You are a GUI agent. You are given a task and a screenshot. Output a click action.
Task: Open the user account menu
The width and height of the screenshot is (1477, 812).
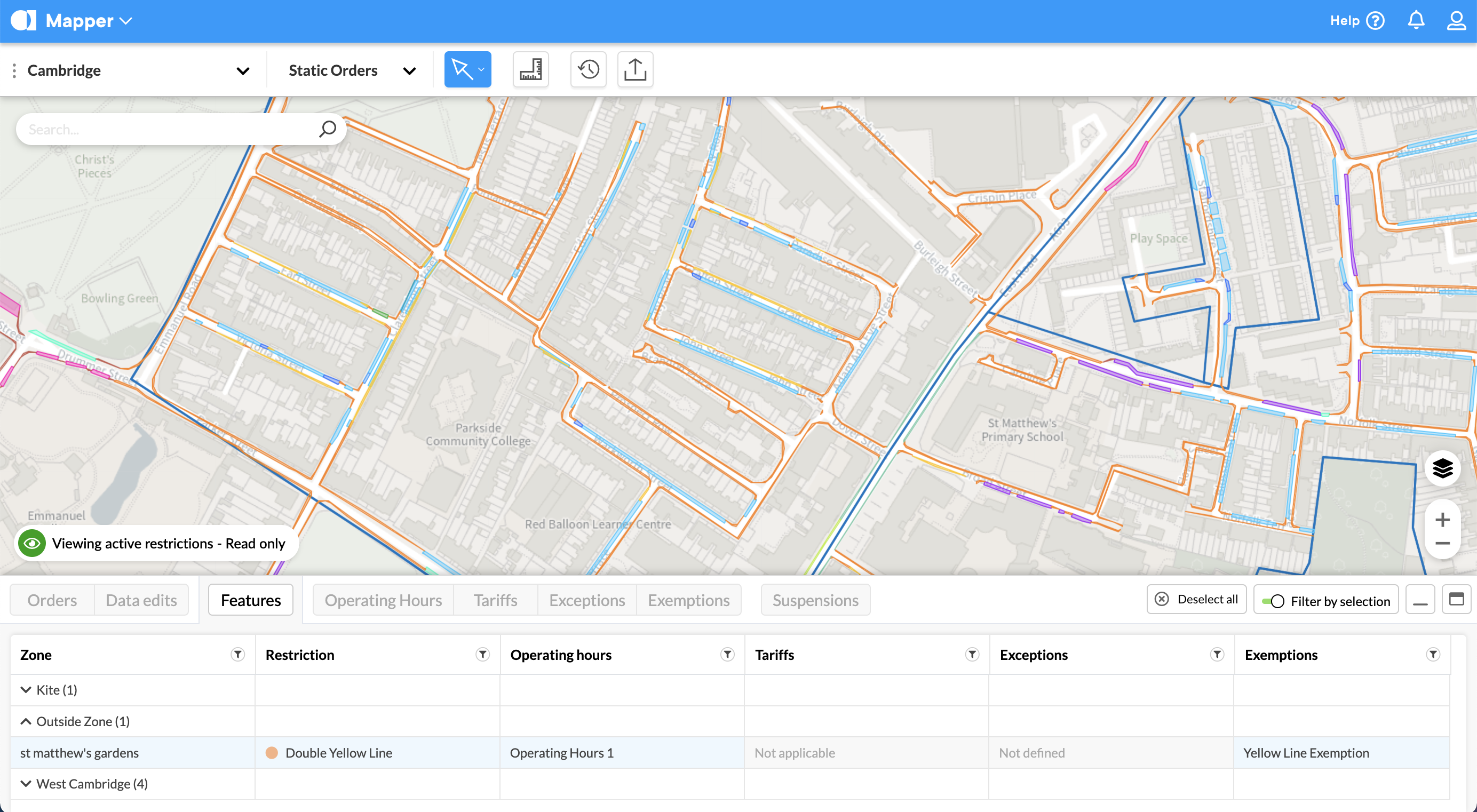1456,21
